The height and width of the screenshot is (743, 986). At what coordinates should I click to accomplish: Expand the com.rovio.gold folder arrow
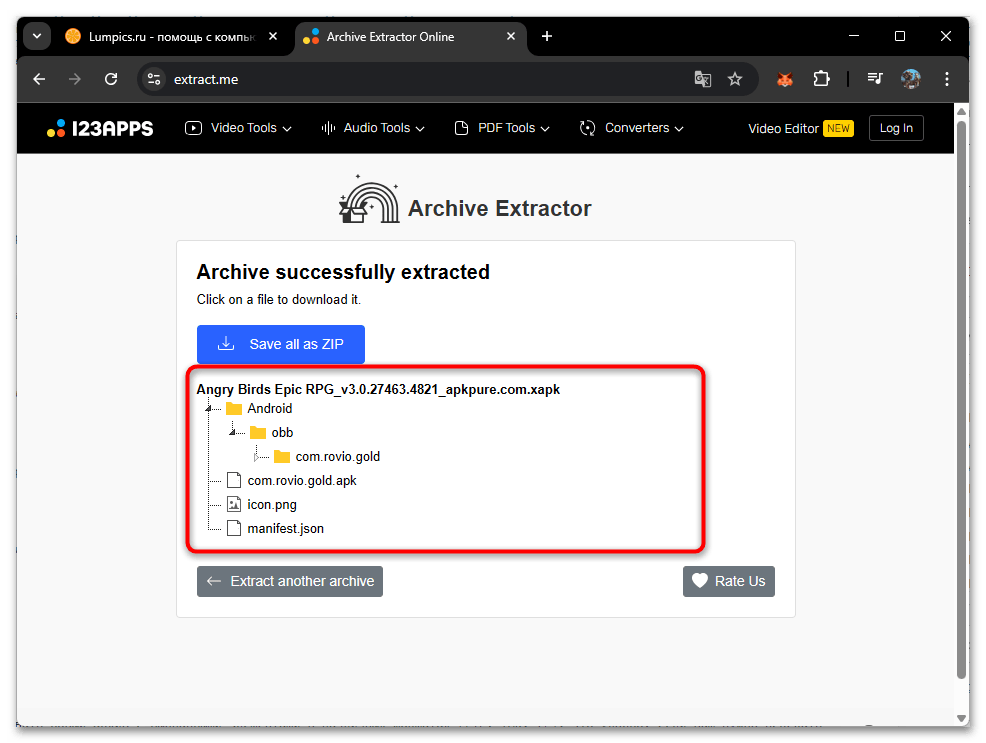256,456
